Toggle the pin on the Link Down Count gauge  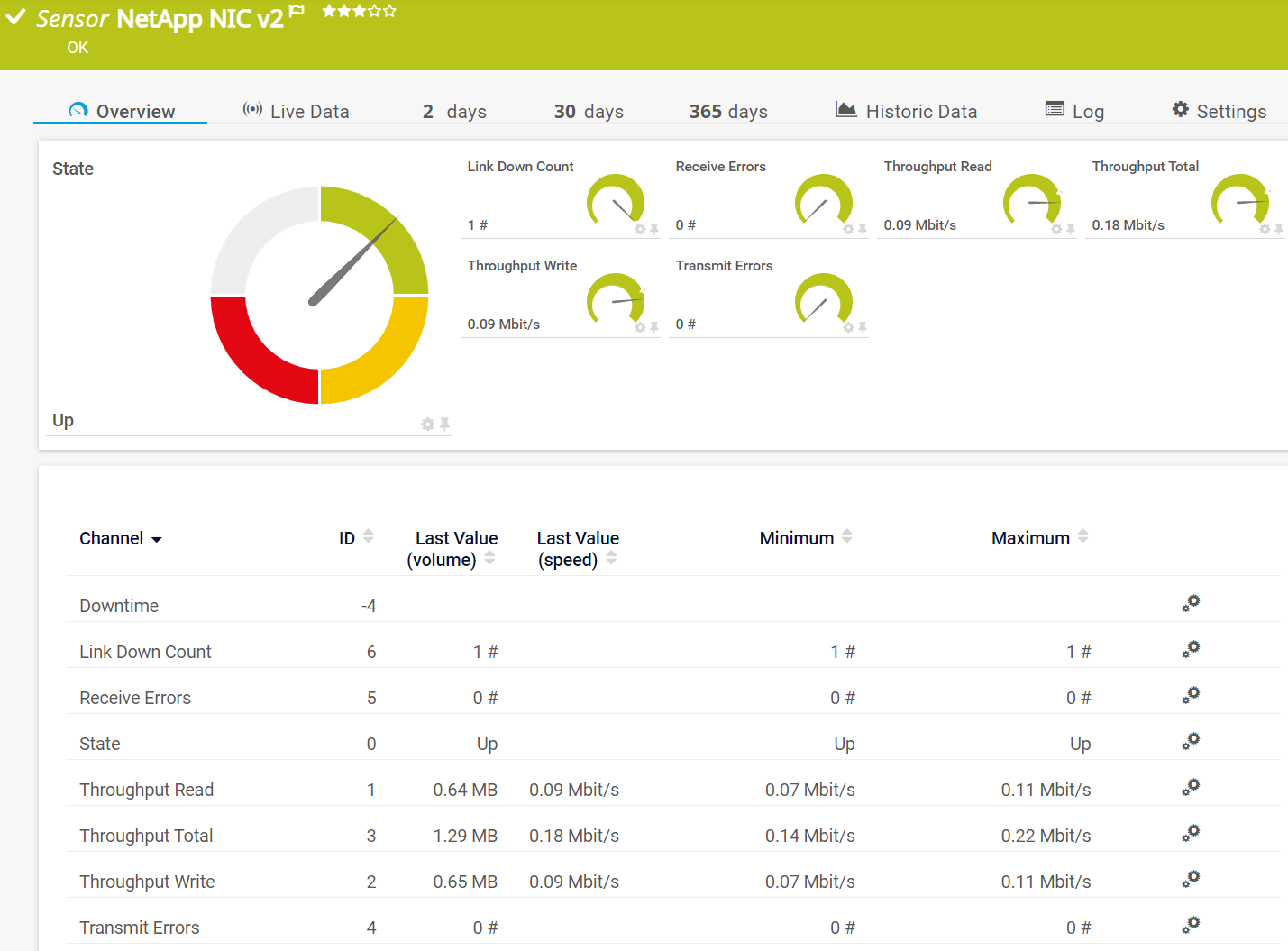(654, 229)
